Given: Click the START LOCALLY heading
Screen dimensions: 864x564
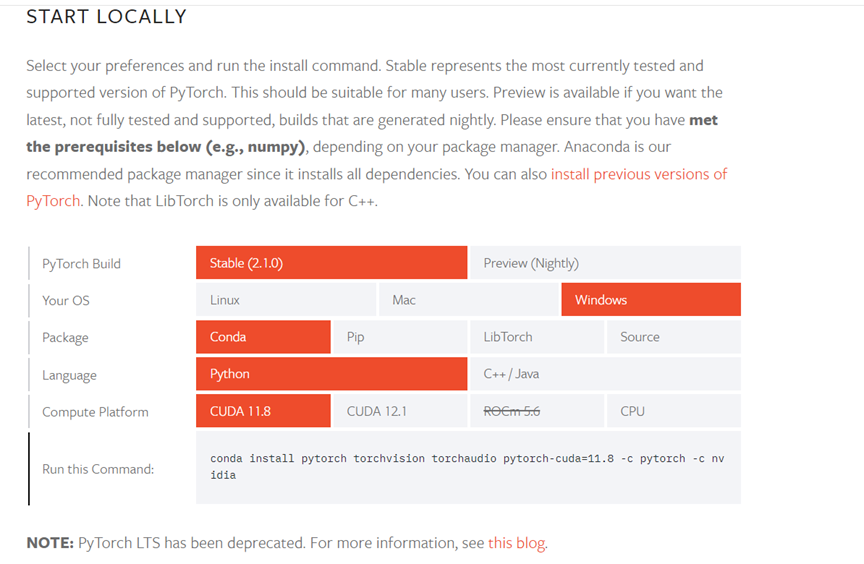Looking at the screenshot, I should pos(106,17).
